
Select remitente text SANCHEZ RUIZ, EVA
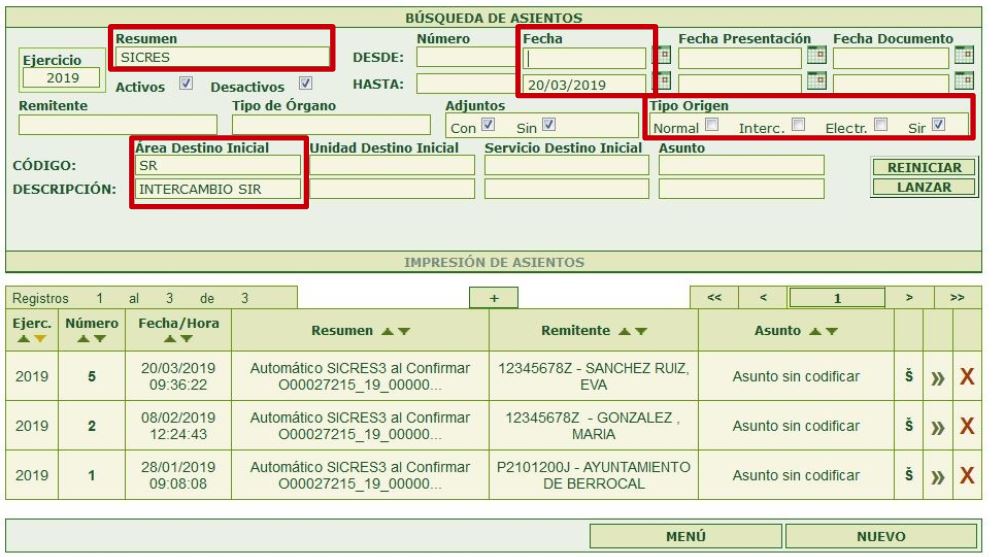pyautogui.click(x=636, y=376)
